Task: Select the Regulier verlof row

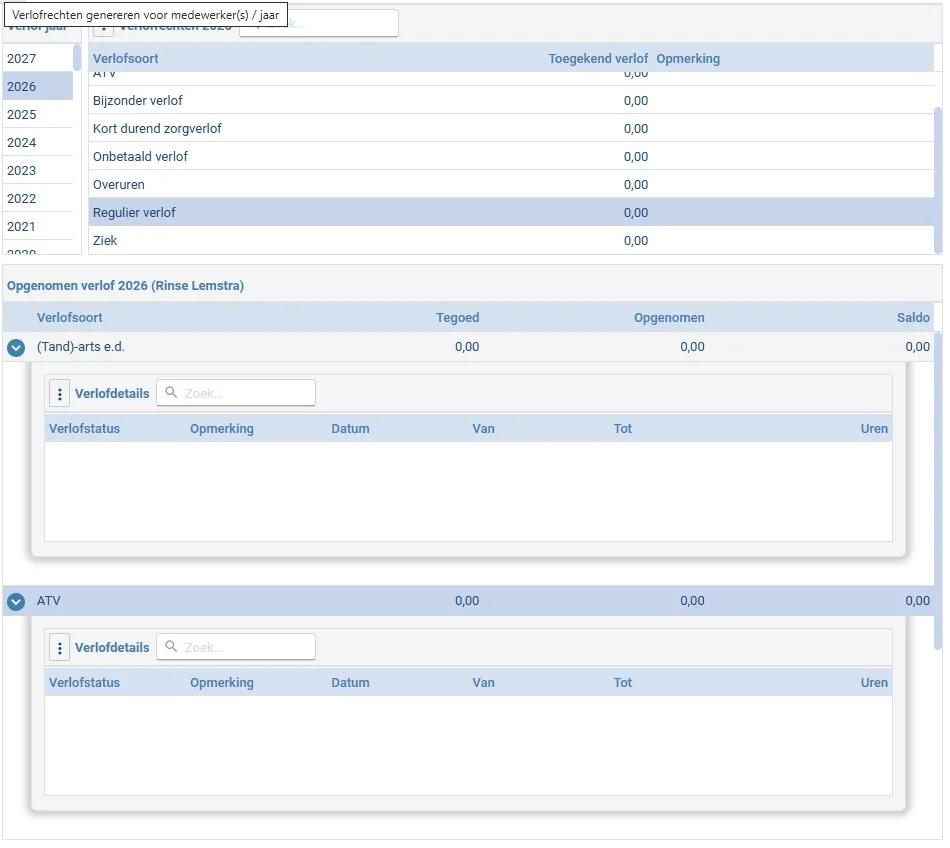Action: point(511,213)
